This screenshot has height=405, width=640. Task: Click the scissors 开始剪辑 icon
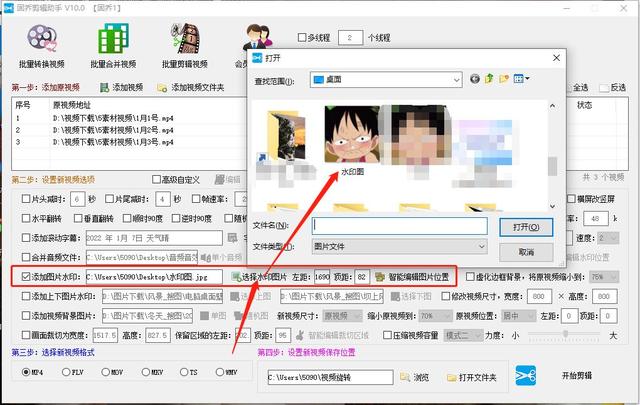tap(526, 376)
